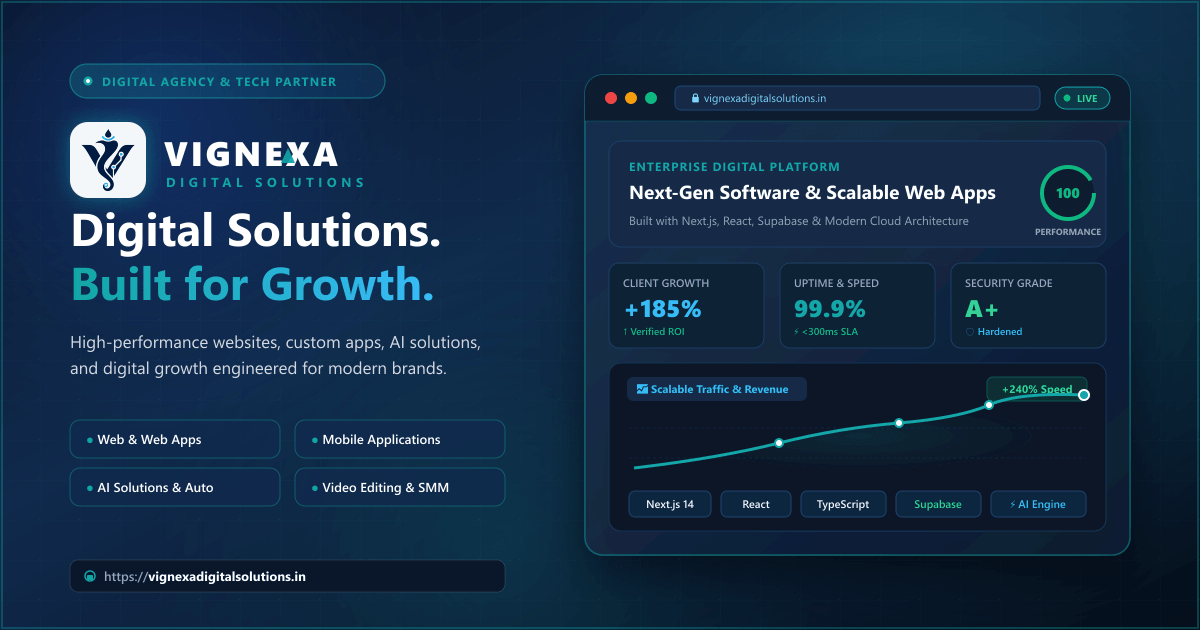Image resolution: width=1200 pixels, height=630 pixels.
Task: Click the TypeScript tech tag
Action: (843, 504)
